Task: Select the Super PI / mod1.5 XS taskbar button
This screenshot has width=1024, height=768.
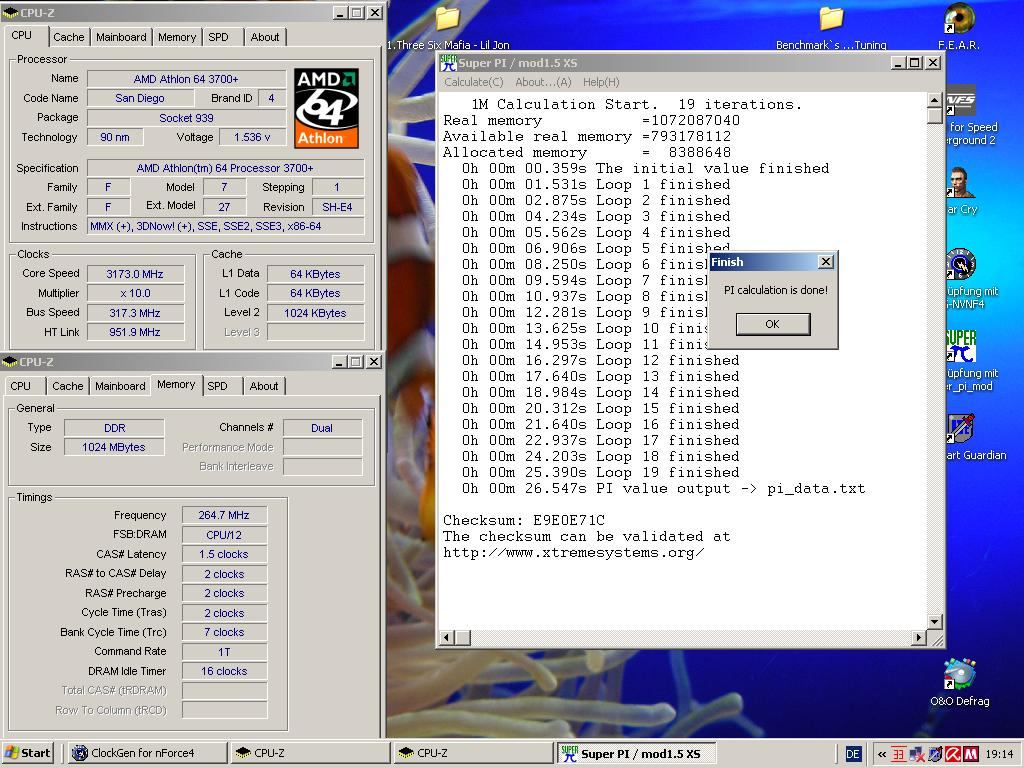Action: (637, 753)
